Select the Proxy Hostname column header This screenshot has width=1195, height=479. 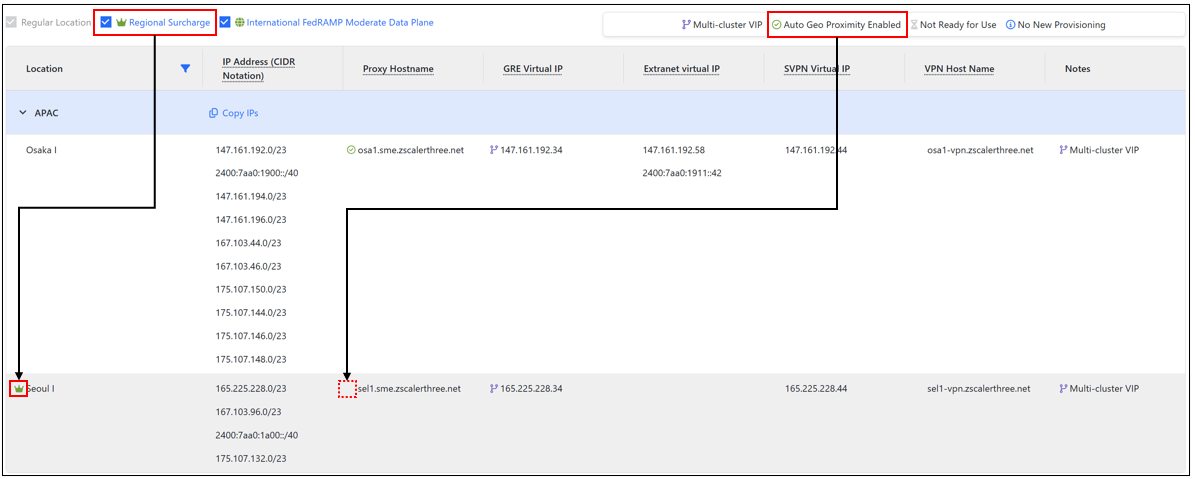click(399, 69)
